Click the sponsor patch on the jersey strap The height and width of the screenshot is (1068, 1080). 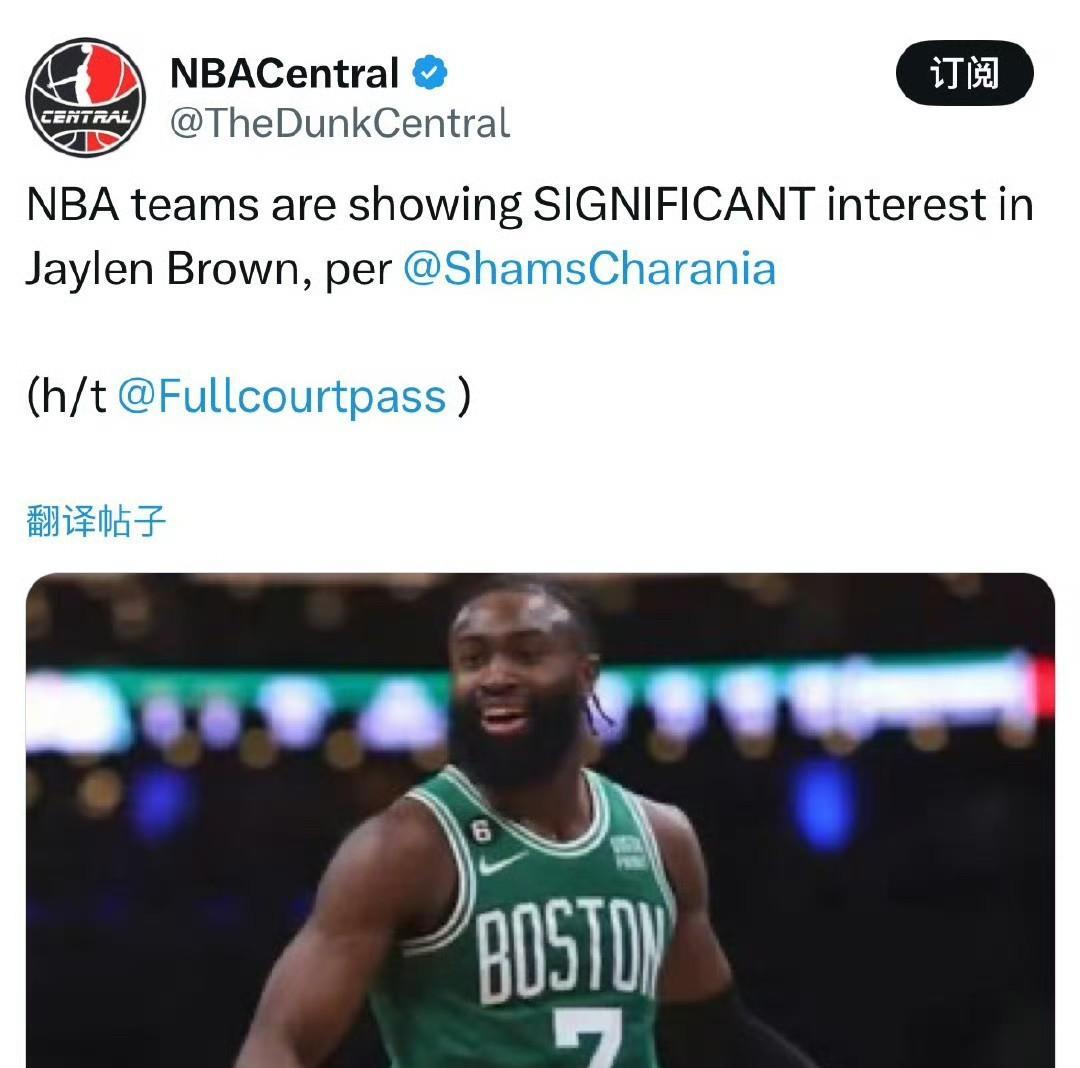[x=627, y=852]
